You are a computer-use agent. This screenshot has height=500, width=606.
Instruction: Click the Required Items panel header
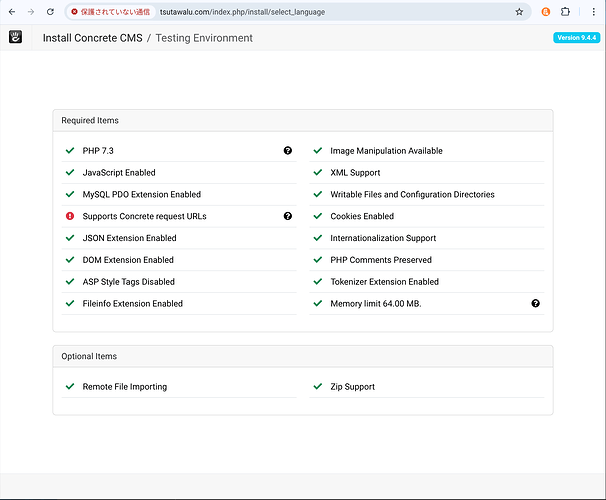[x=302, y=120]
